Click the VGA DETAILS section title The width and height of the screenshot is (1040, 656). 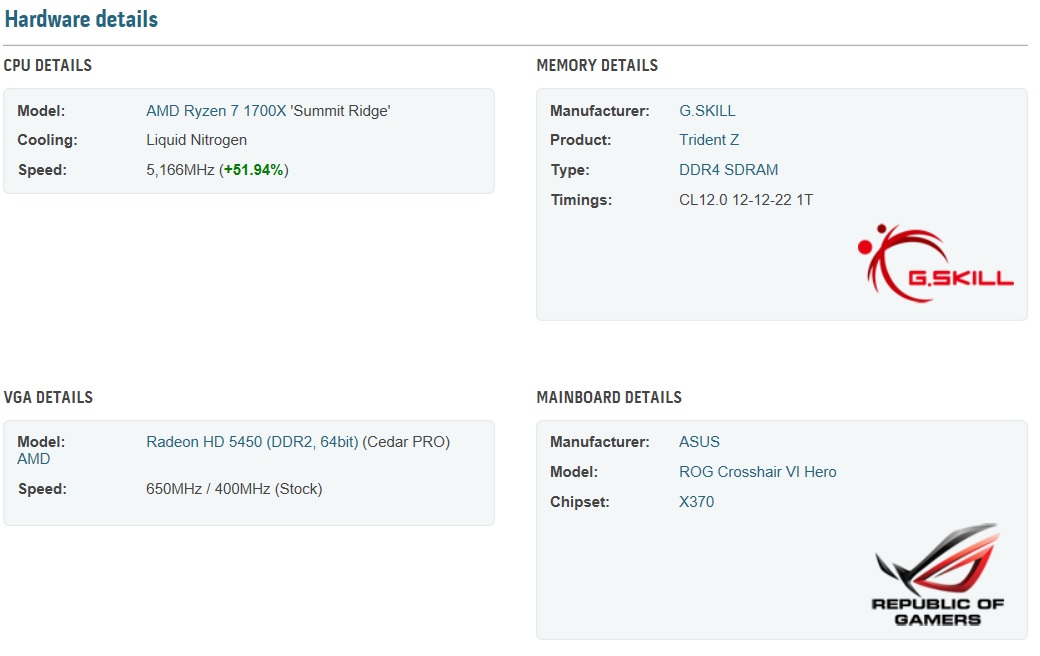[x=48, y=397]
